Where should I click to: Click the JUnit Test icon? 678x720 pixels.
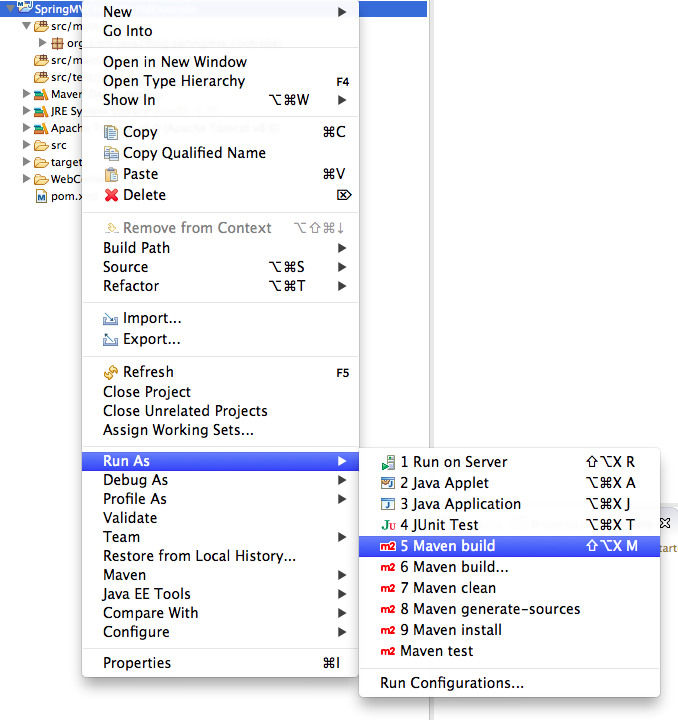coord(388,526)
